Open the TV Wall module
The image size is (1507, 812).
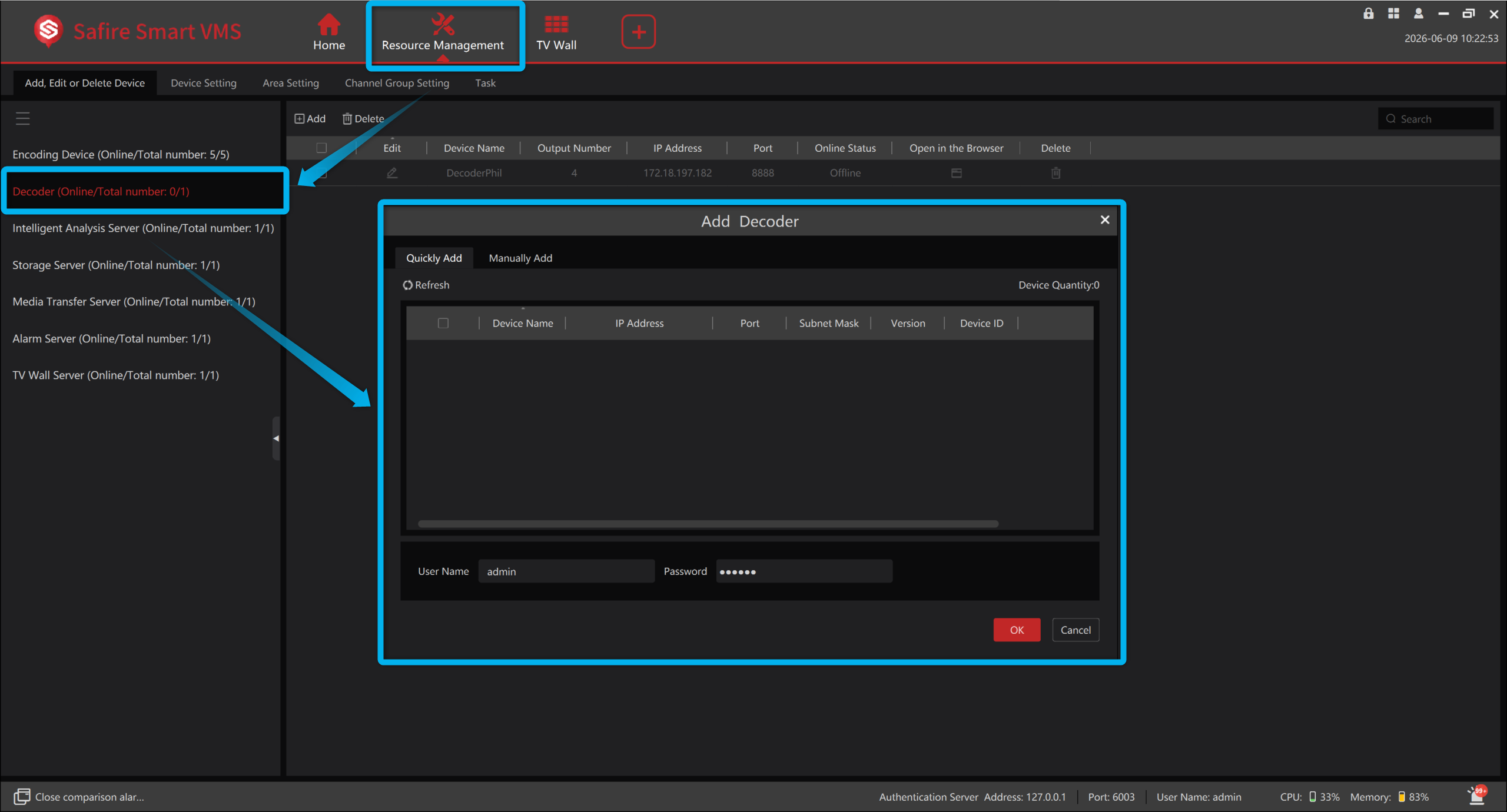[x=556, y=32]
